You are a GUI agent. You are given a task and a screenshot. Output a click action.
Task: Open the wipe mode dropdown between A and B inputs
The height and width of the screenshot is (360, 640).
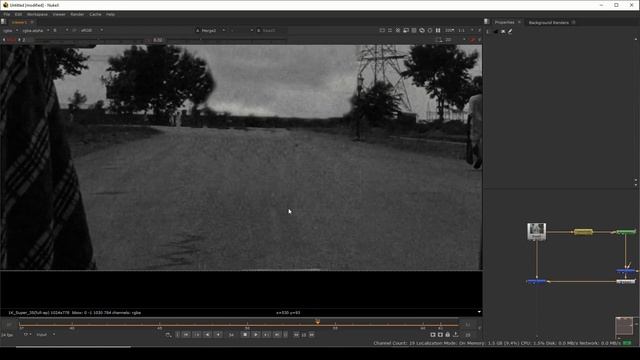[x=241, y=31]
